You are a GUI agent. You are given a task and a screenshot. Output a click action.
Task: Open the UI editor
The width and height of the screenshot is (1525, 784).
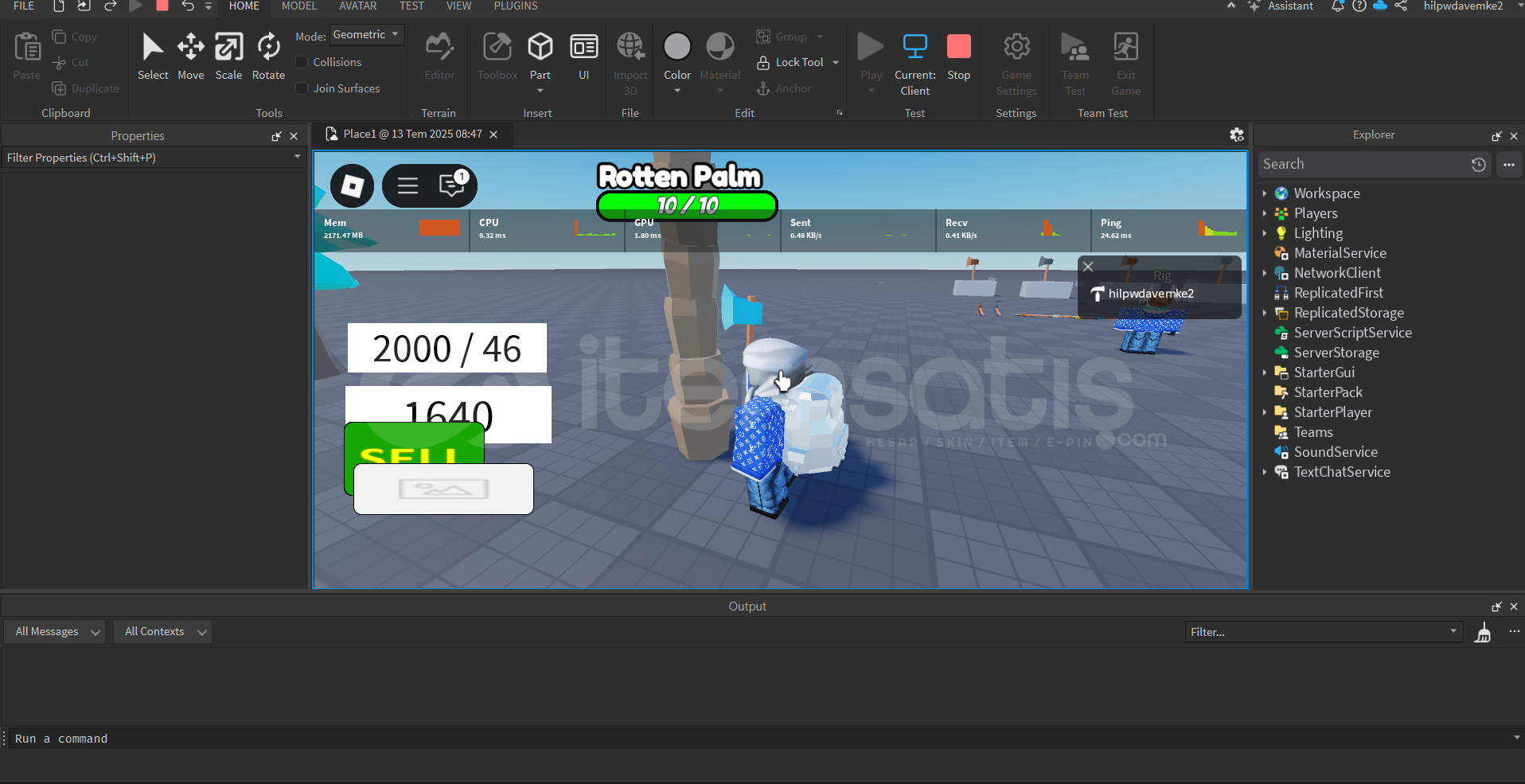584,56
